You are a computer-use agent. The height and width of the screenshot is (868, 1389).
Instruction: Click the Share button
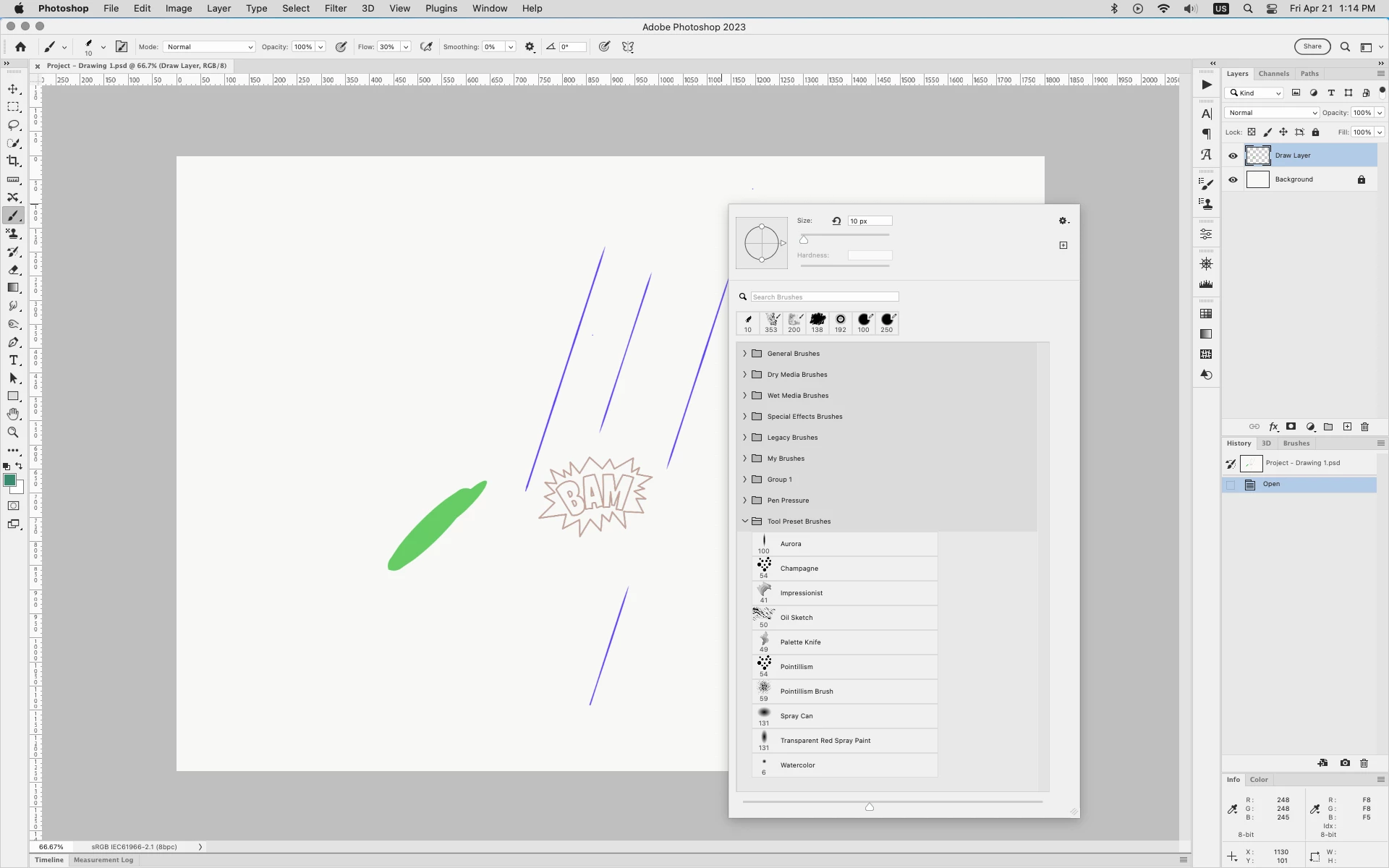[x=1312, y=47]
